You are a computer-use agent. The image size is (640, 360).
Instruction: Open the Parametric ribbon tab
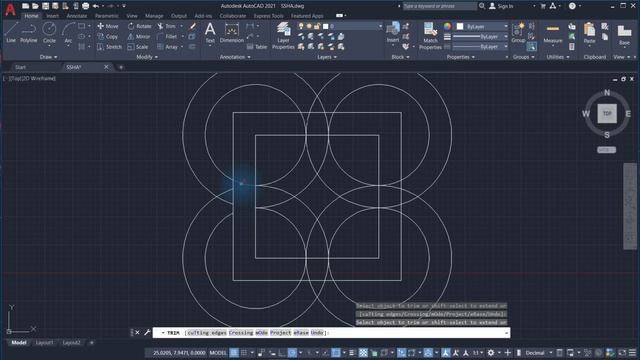pyautogui.click(x=107, y=16)
